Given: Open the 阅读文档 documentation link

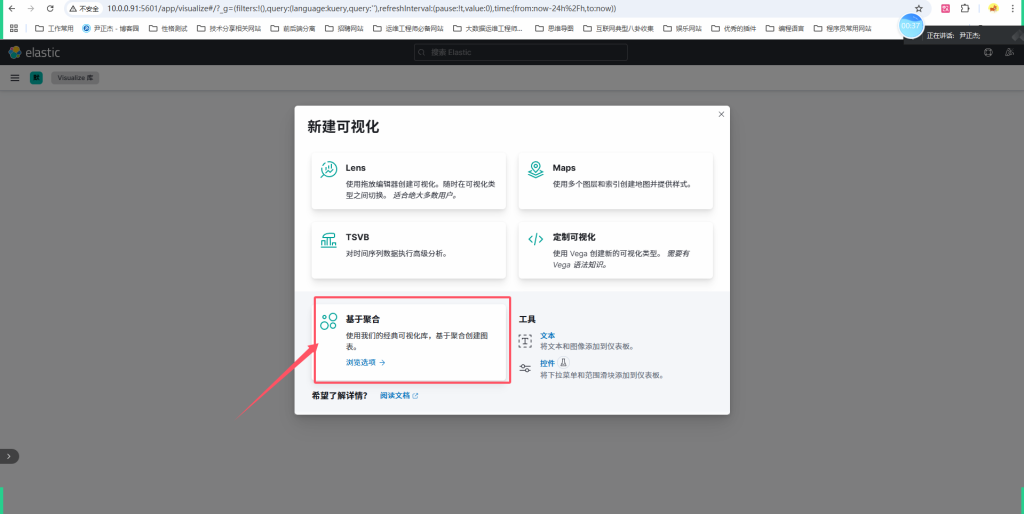Looking at the screenshot, I should point(399,396).
